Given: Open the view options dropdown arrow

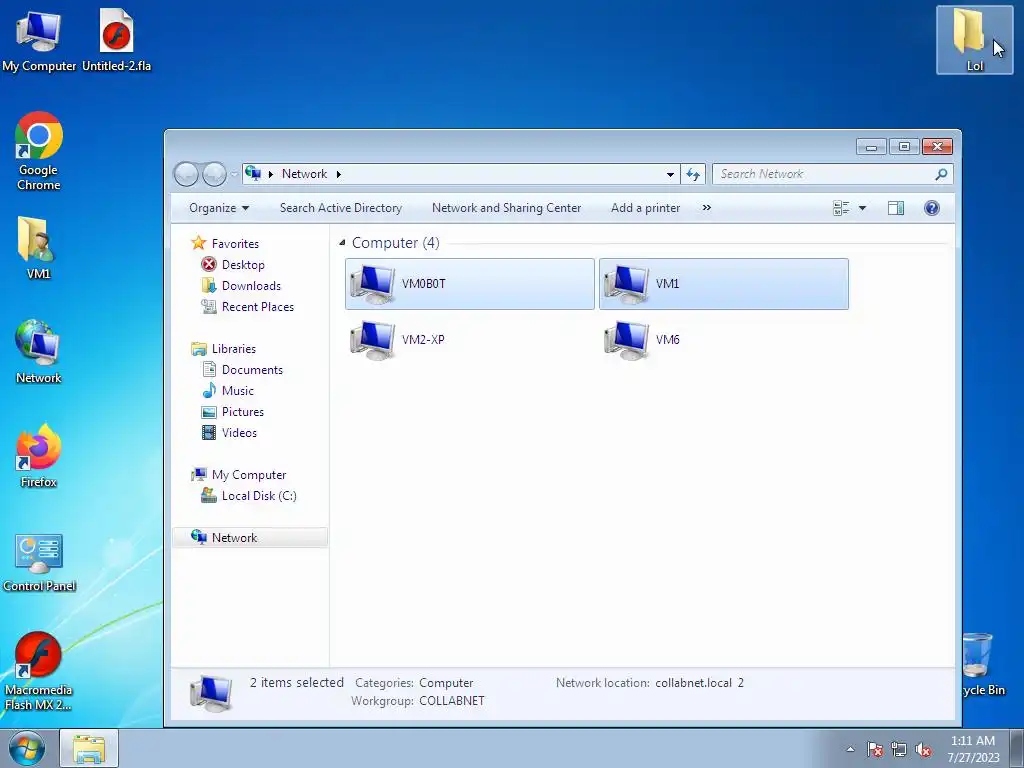Looking at the screenshot, I should pos(862,208).
